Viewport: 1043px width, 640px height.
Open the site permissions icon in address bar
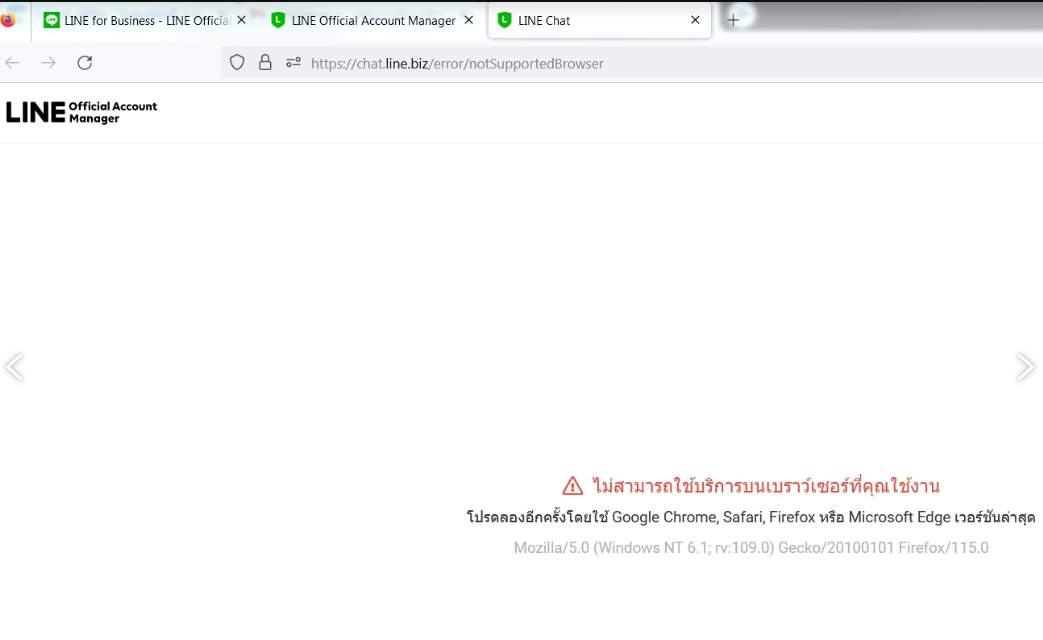[x=293, y=63]
